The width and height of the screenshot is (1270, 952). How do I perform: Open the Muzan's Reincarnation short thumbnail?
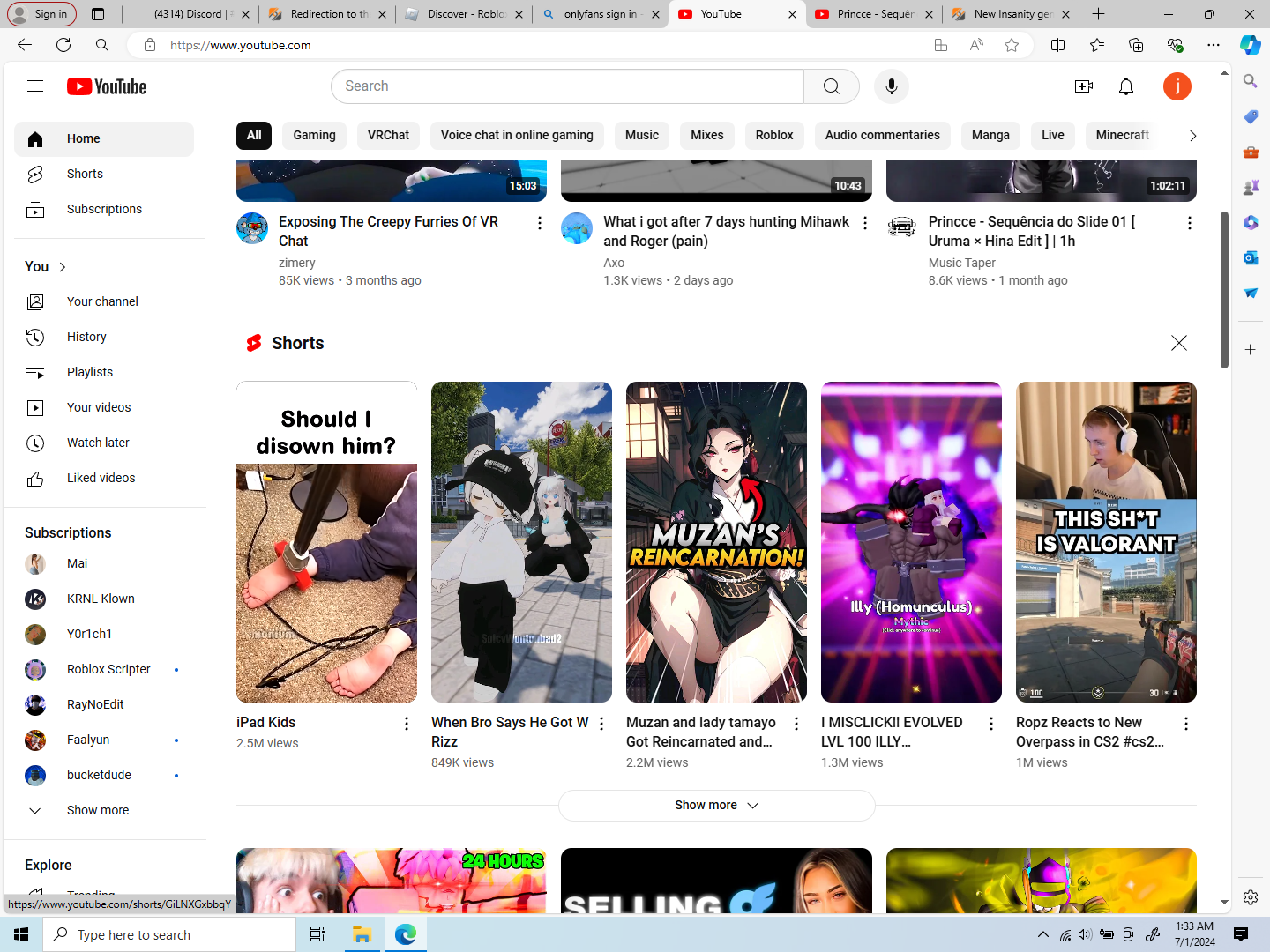[x=716, y=542]
